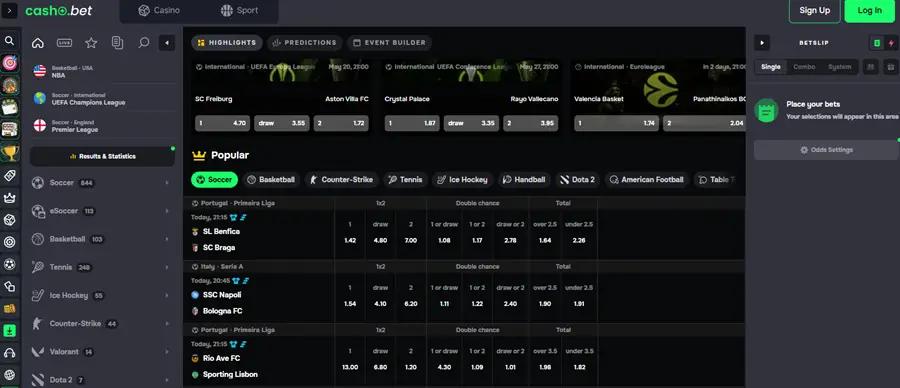Open Premier League England quick link
Viewport: 900px width, 388px height.
[102, 126]
